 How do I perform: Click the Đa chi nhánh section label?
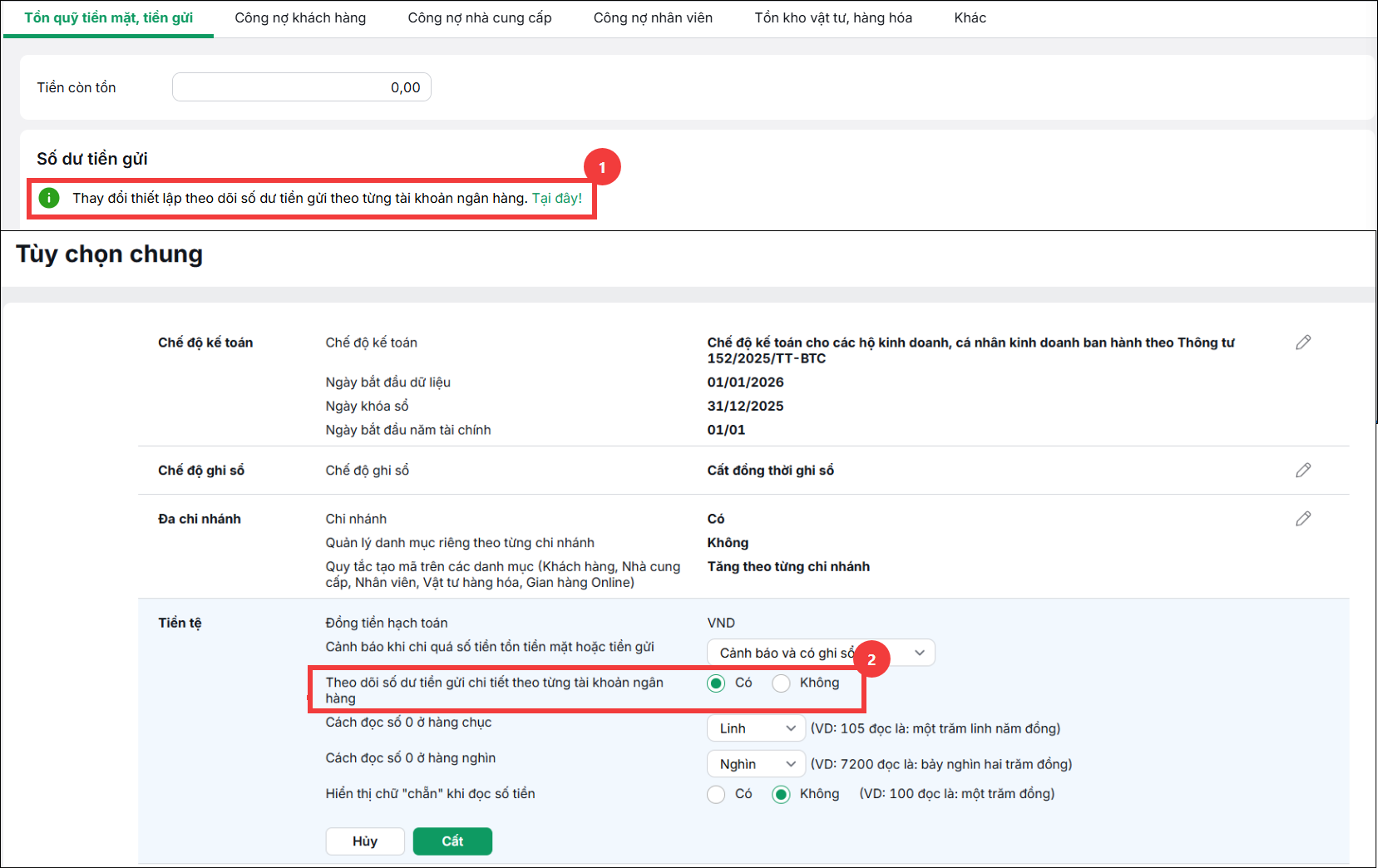pos(200,519)
